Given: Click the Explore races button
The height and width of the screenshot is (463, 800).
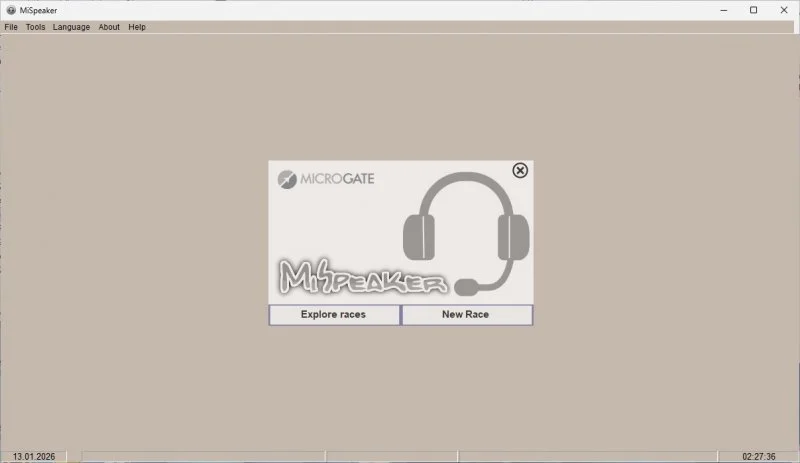Looking at the screenshot, I should tap(334, 314).
